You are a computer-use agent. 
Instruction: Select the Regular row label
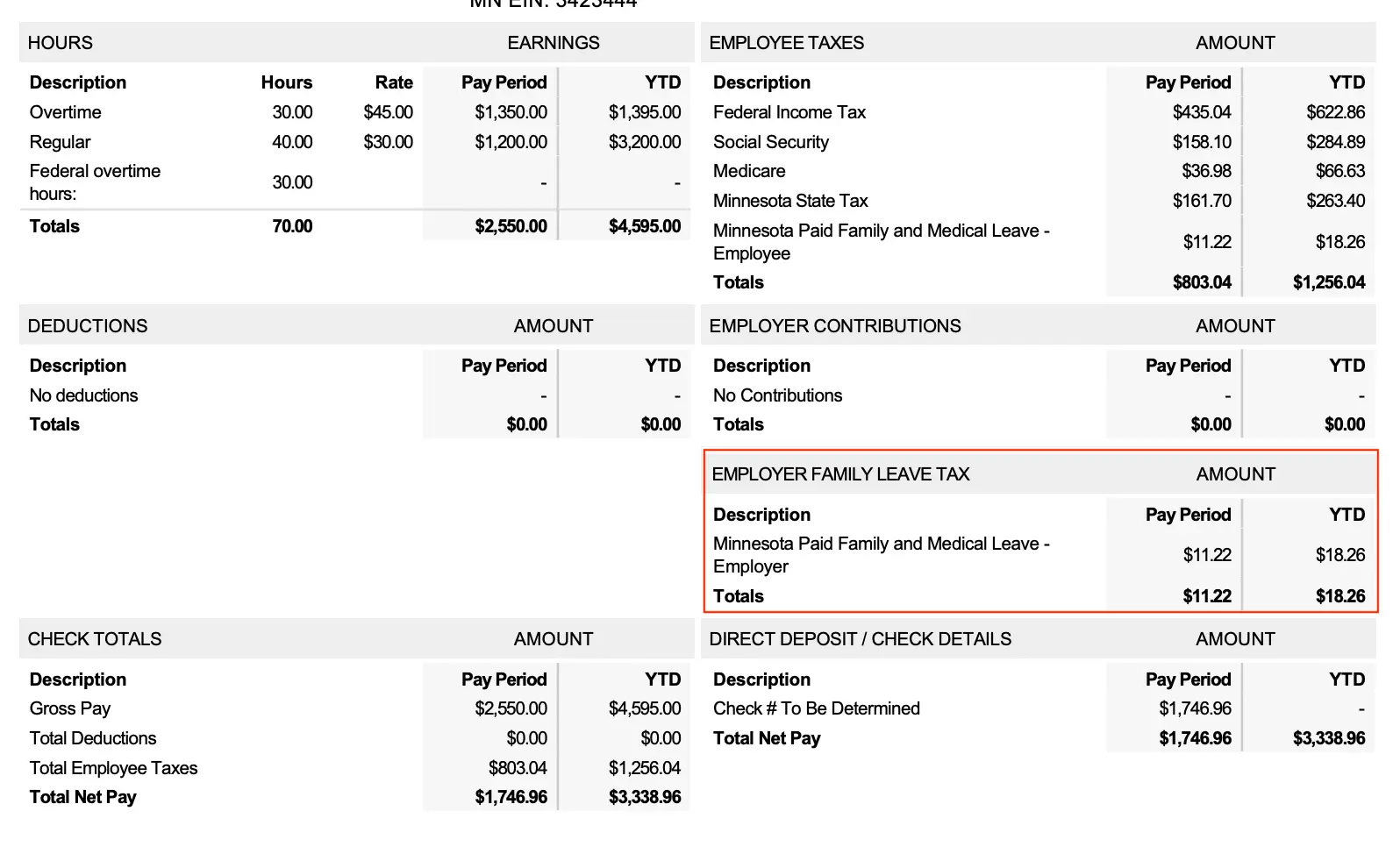(x=60, y=142)
